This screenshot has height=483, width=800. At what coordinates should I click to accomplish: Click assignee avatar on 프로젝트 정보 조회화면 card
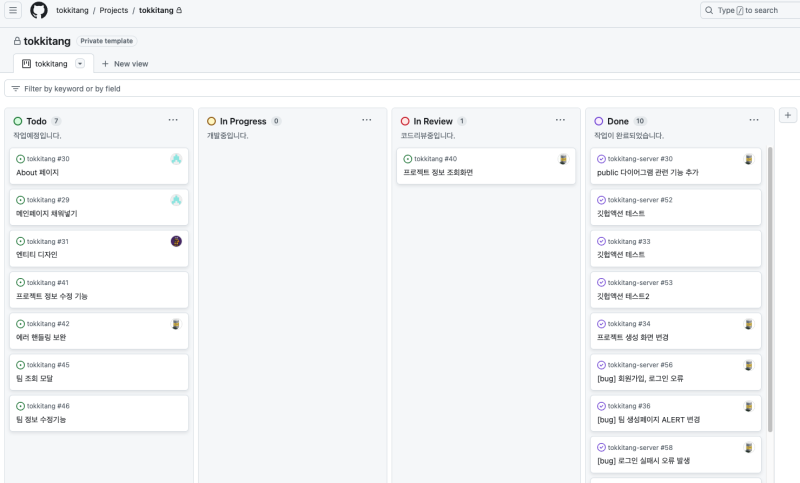pyautogui.click(x=563, y=159)
